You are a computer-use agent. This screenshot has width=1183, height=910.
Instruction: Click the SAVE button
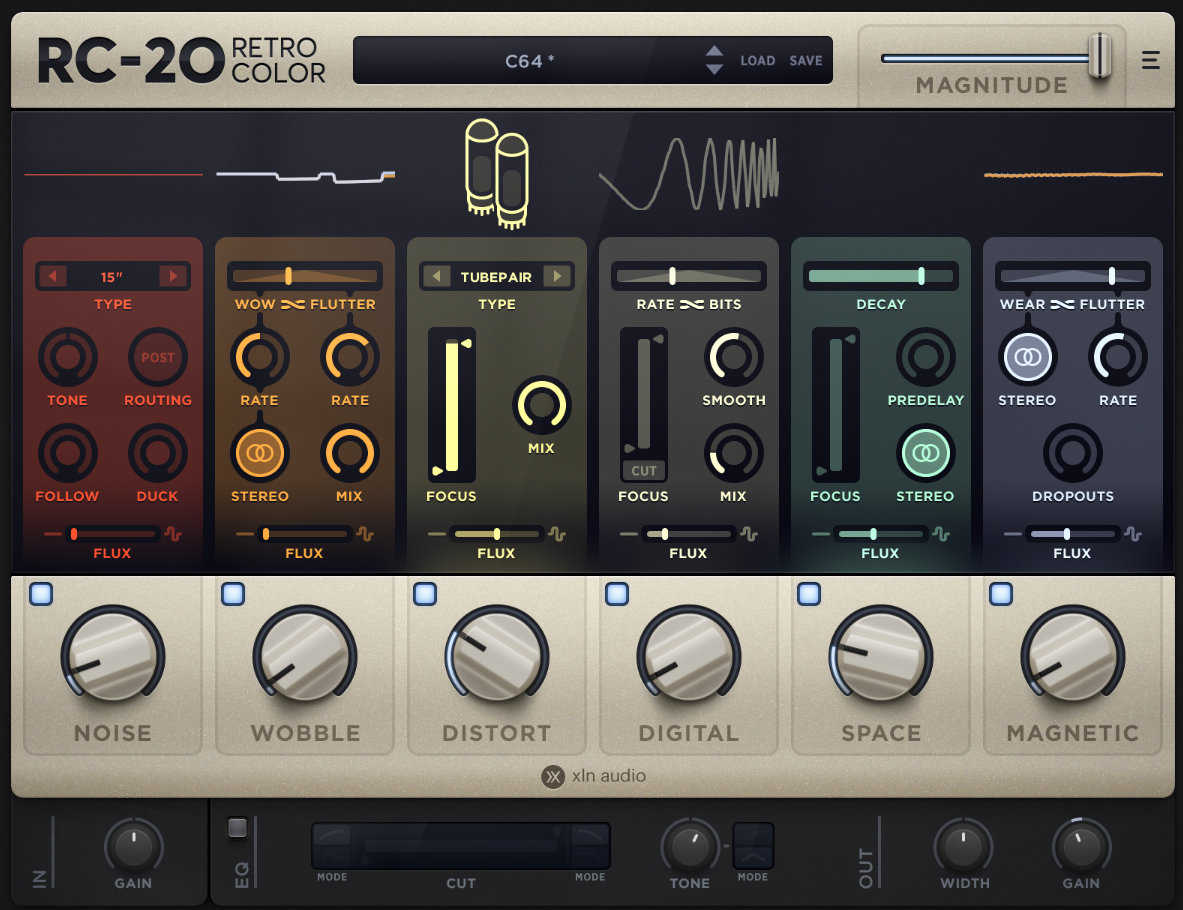[806, 60]
